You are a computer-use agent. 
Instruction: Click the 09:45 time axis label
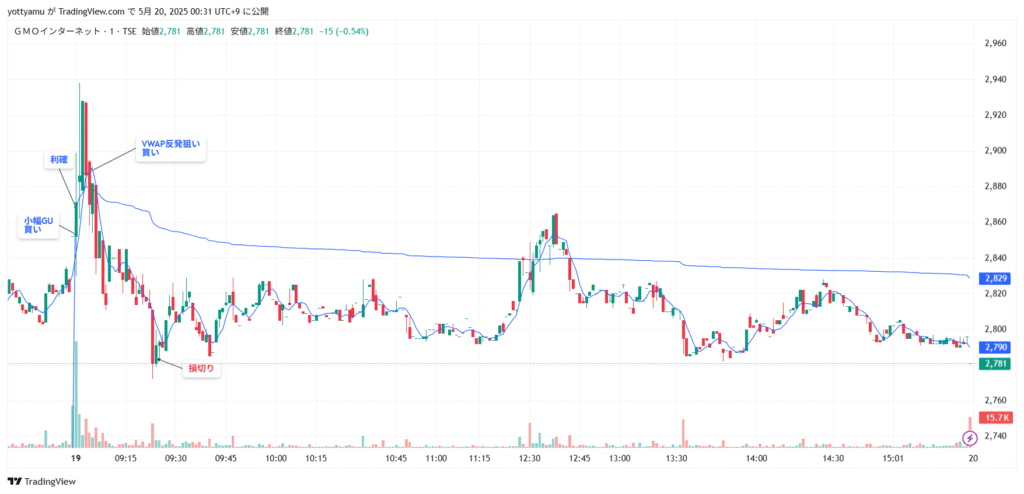click(x=226, y=459)
